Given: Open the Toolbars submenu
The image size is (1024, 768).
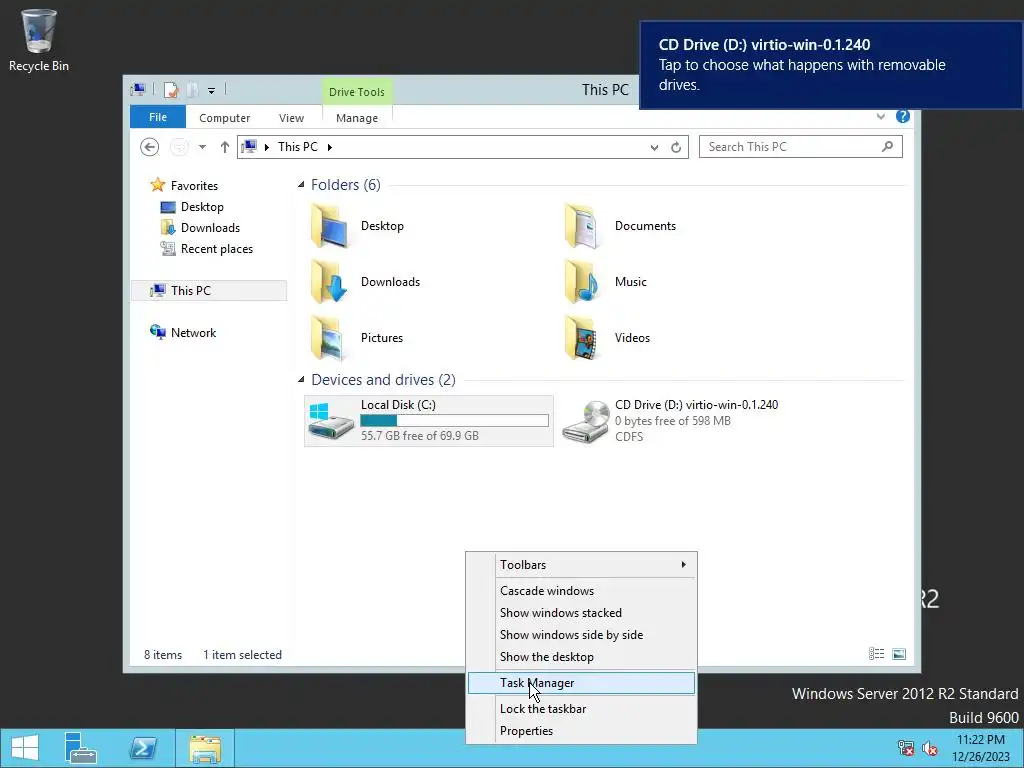Looking at the screenshot, I should tap(581, 564).
